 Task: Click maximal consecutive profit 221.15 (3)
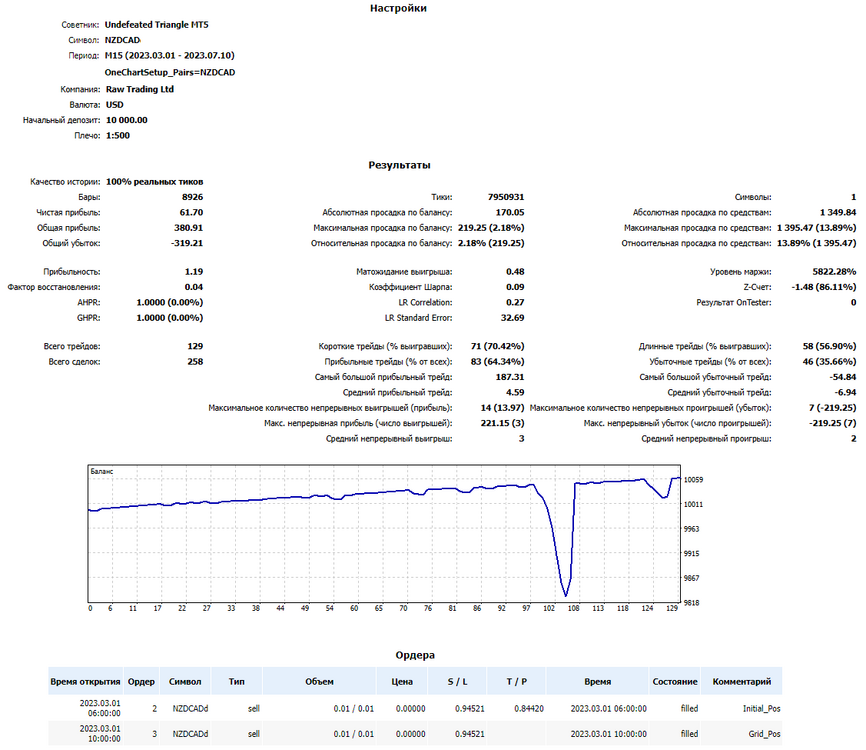(x=503, y=424)
